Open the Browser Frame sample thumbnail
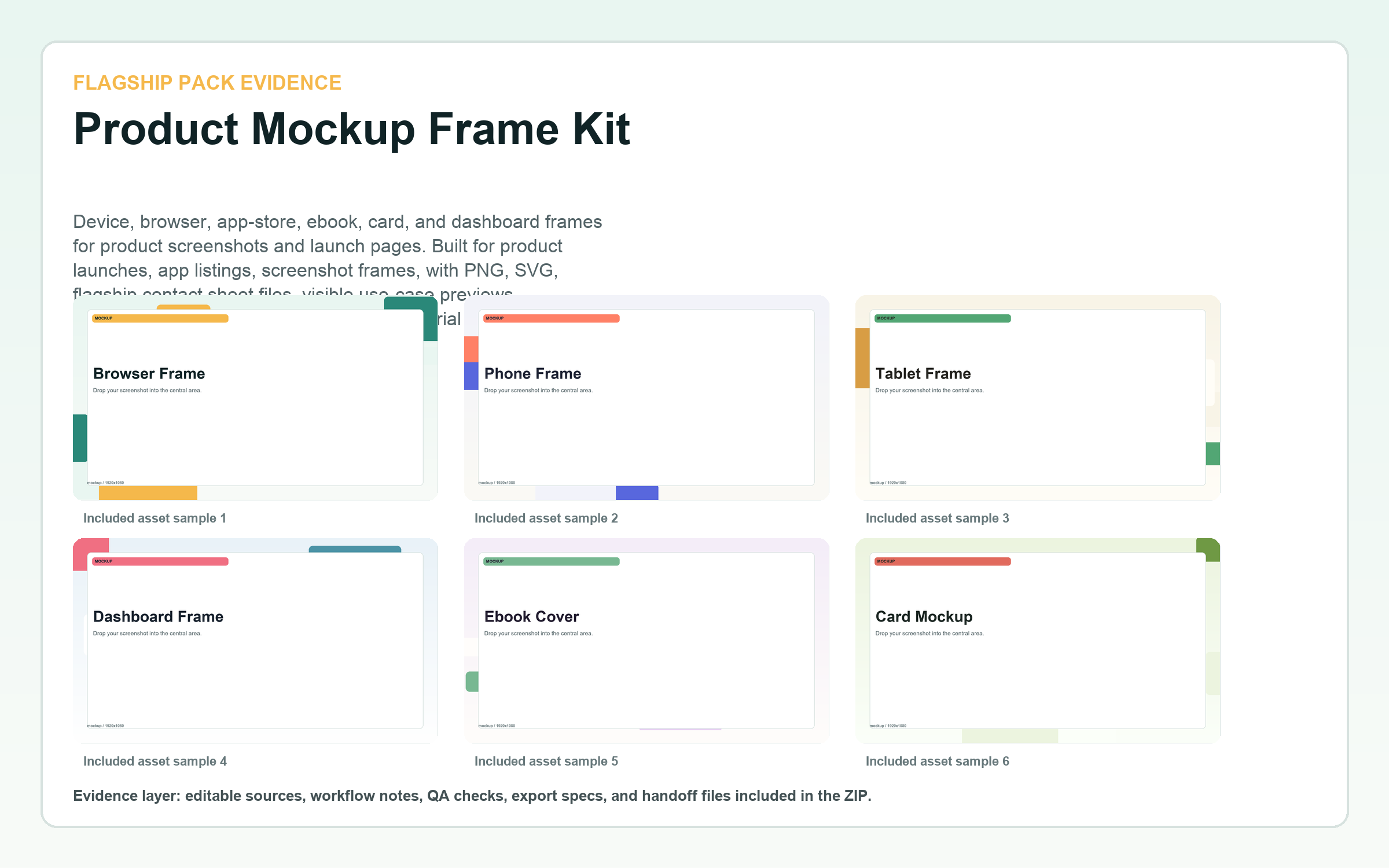This screenshot has height=868, width=1389. point(255,398)
